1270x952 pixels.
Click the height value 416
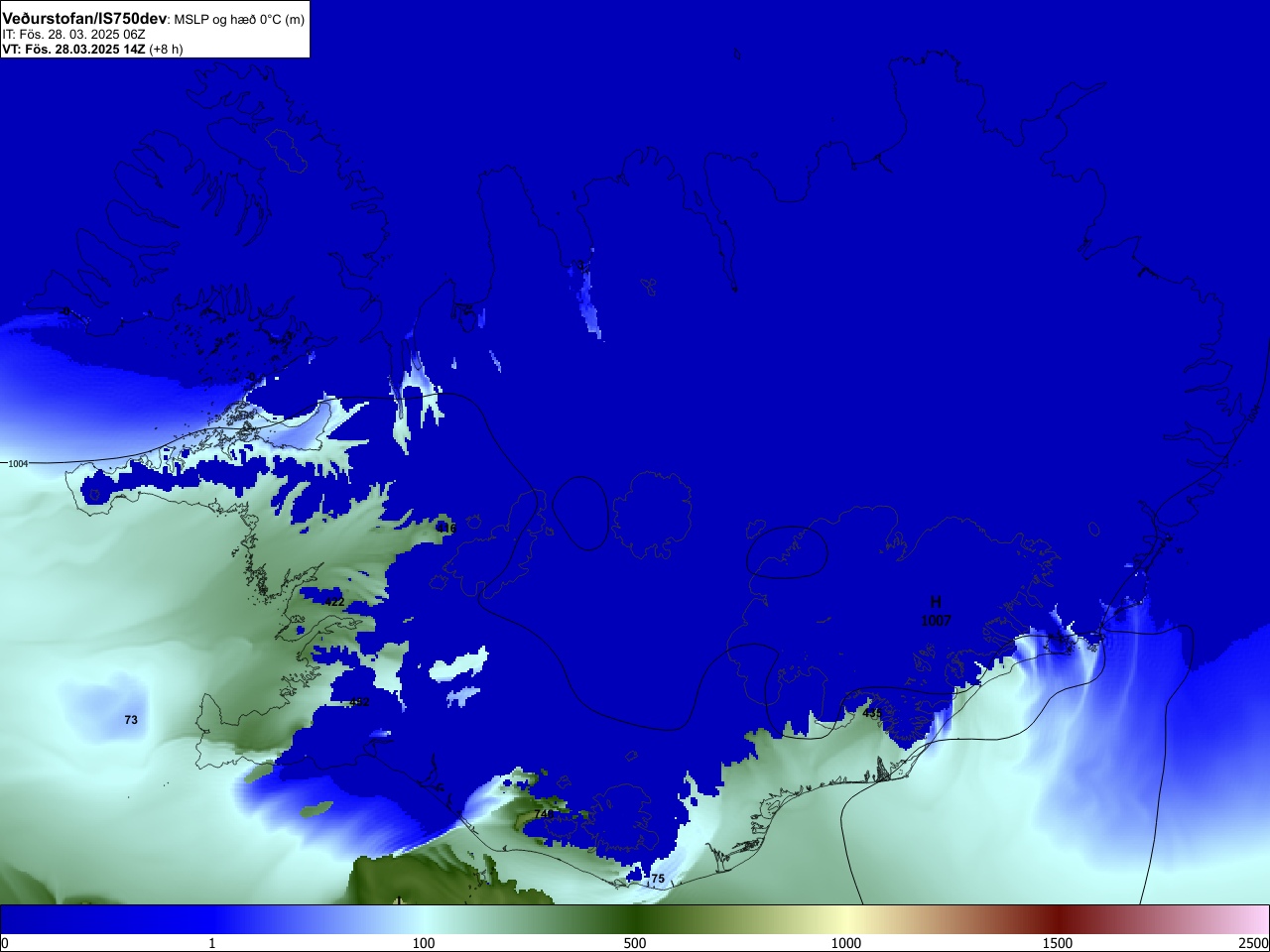(x=447, y=529)
